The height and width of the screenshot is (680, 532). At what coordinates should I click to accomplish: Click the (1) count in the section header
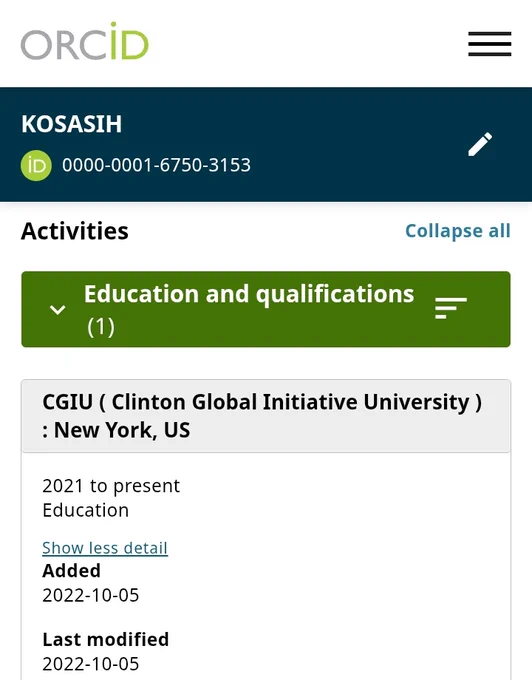(101, 327)
